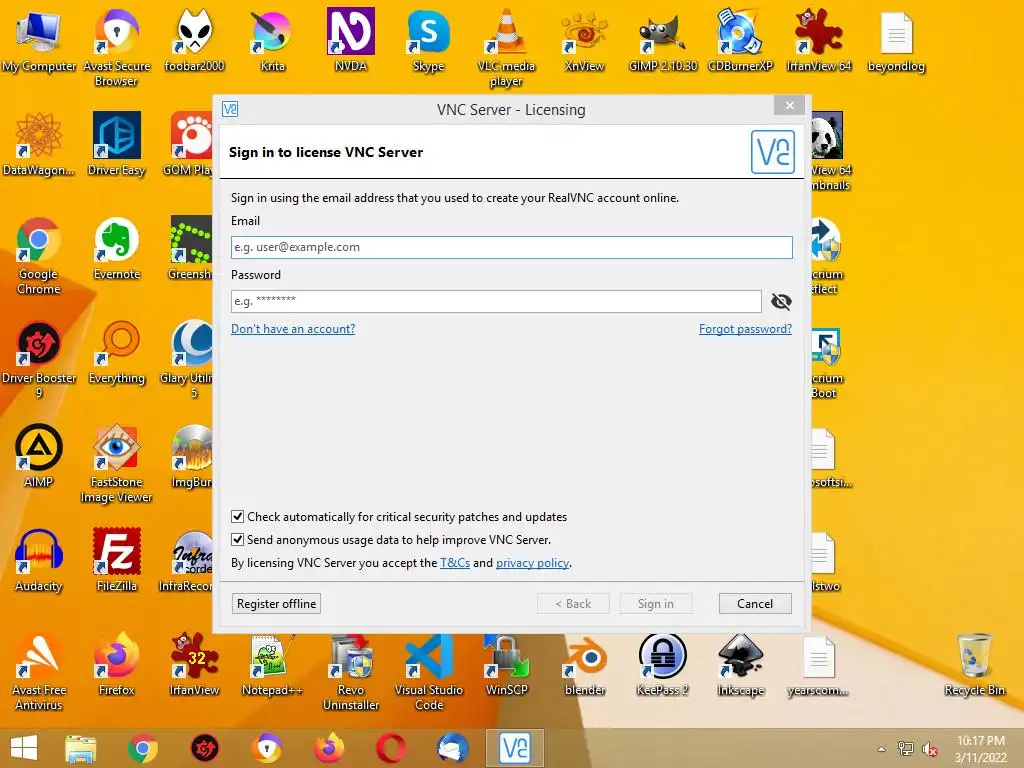Select the Evernote desktop icon
The image size is (1024, 768).
coord(116,249)
